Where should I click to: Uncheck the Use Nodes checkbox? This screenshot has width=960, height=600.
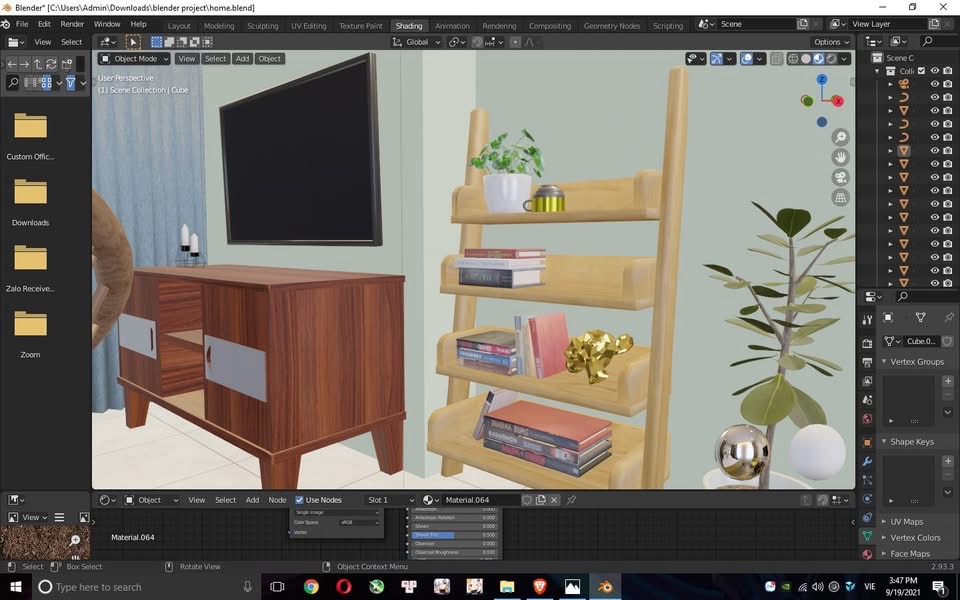coord(299,500)
